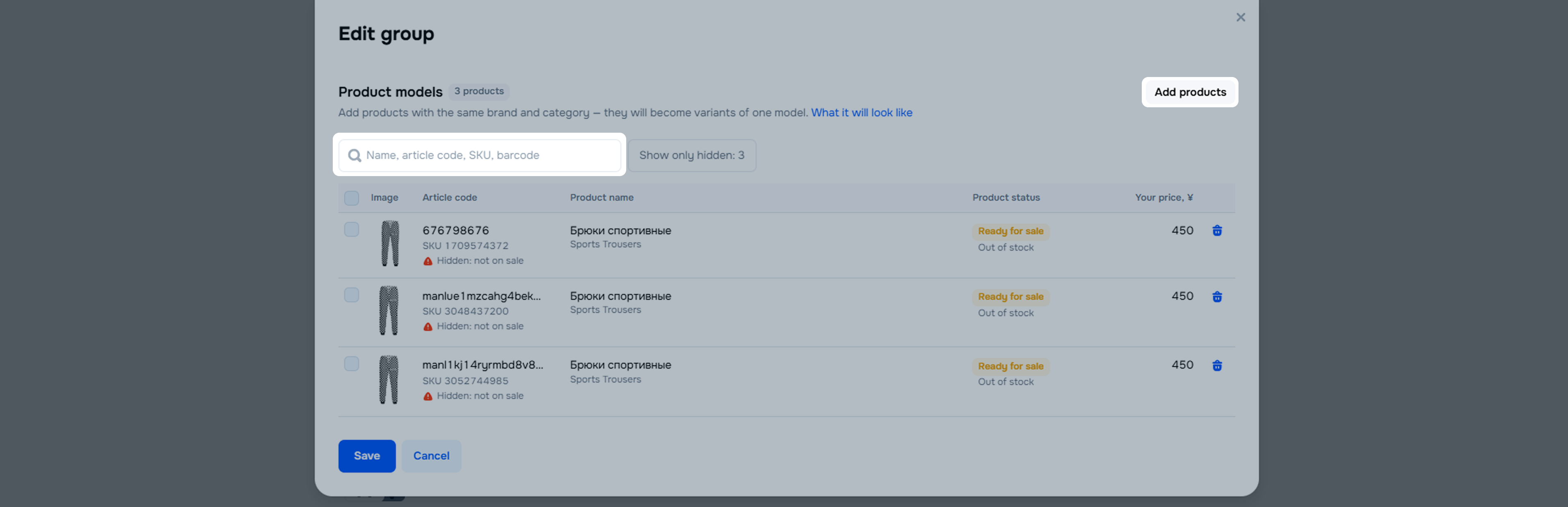This screenshot has width=1568, height=507.
Task: Cancel editing the group
Action: pyautogui.click(x=431, y=456)
